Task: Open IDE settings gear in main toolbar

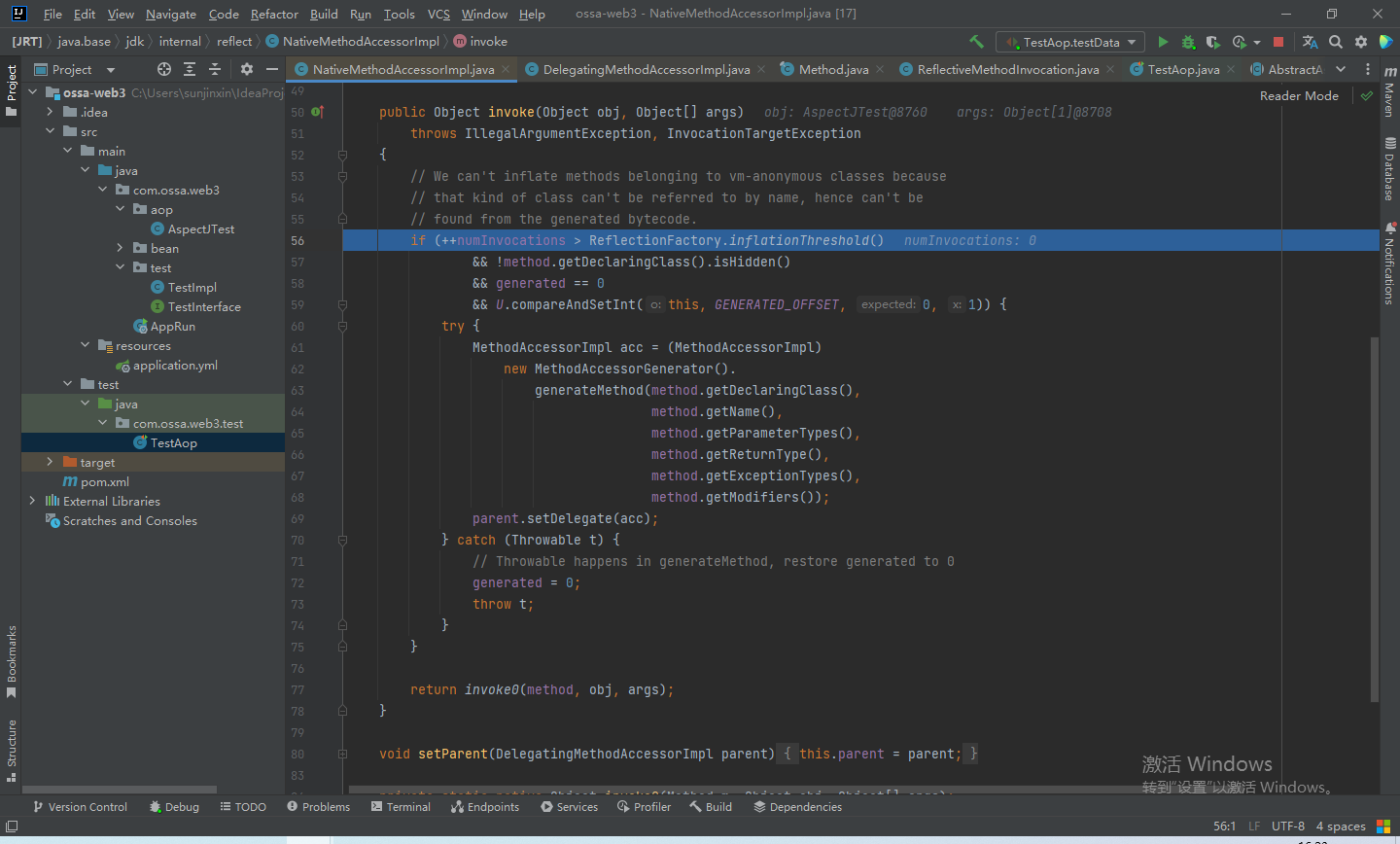Action: [x=1361, y=42]
